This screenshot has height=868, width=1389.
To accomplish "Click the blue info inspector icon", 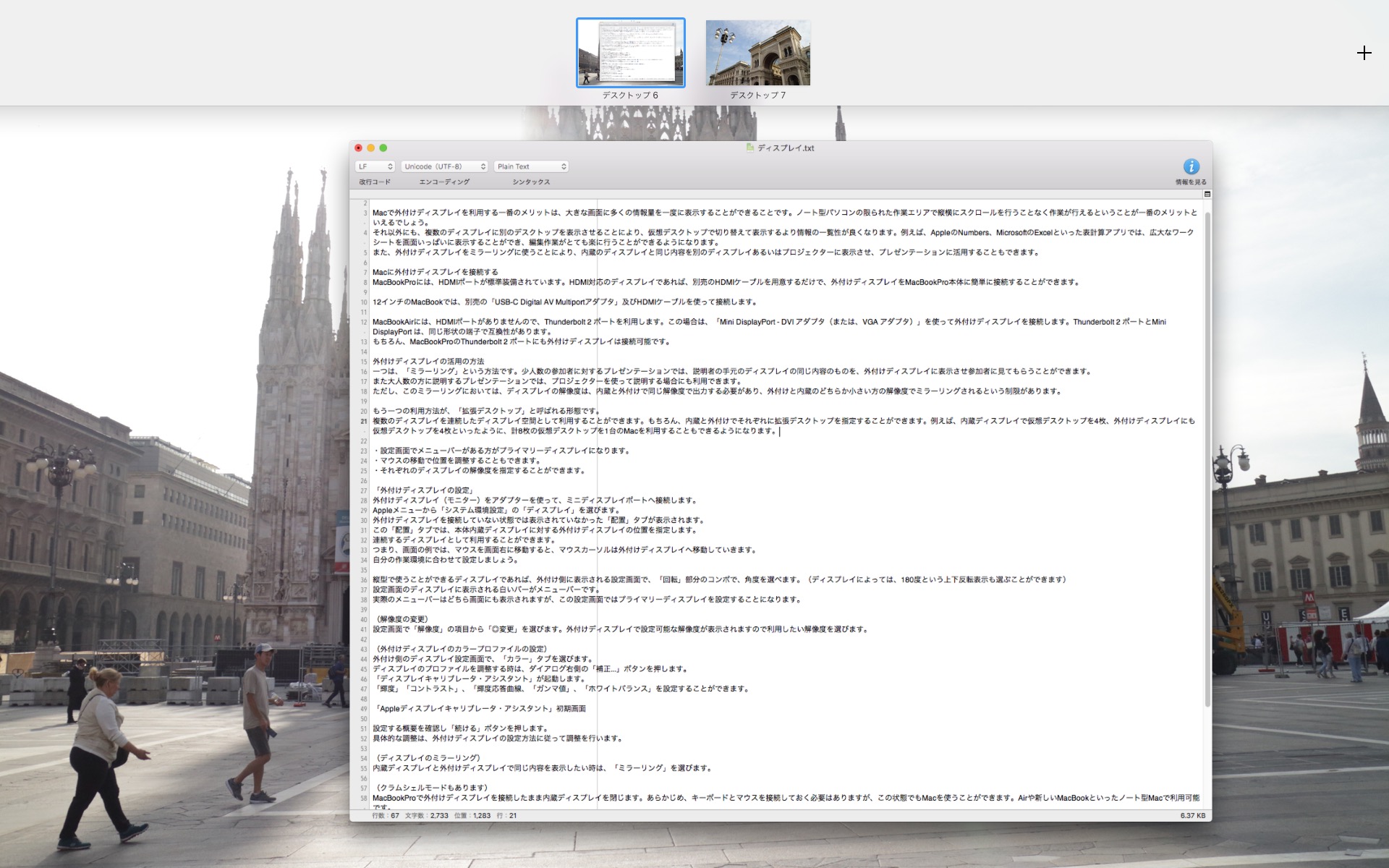I will point(1191,166).
